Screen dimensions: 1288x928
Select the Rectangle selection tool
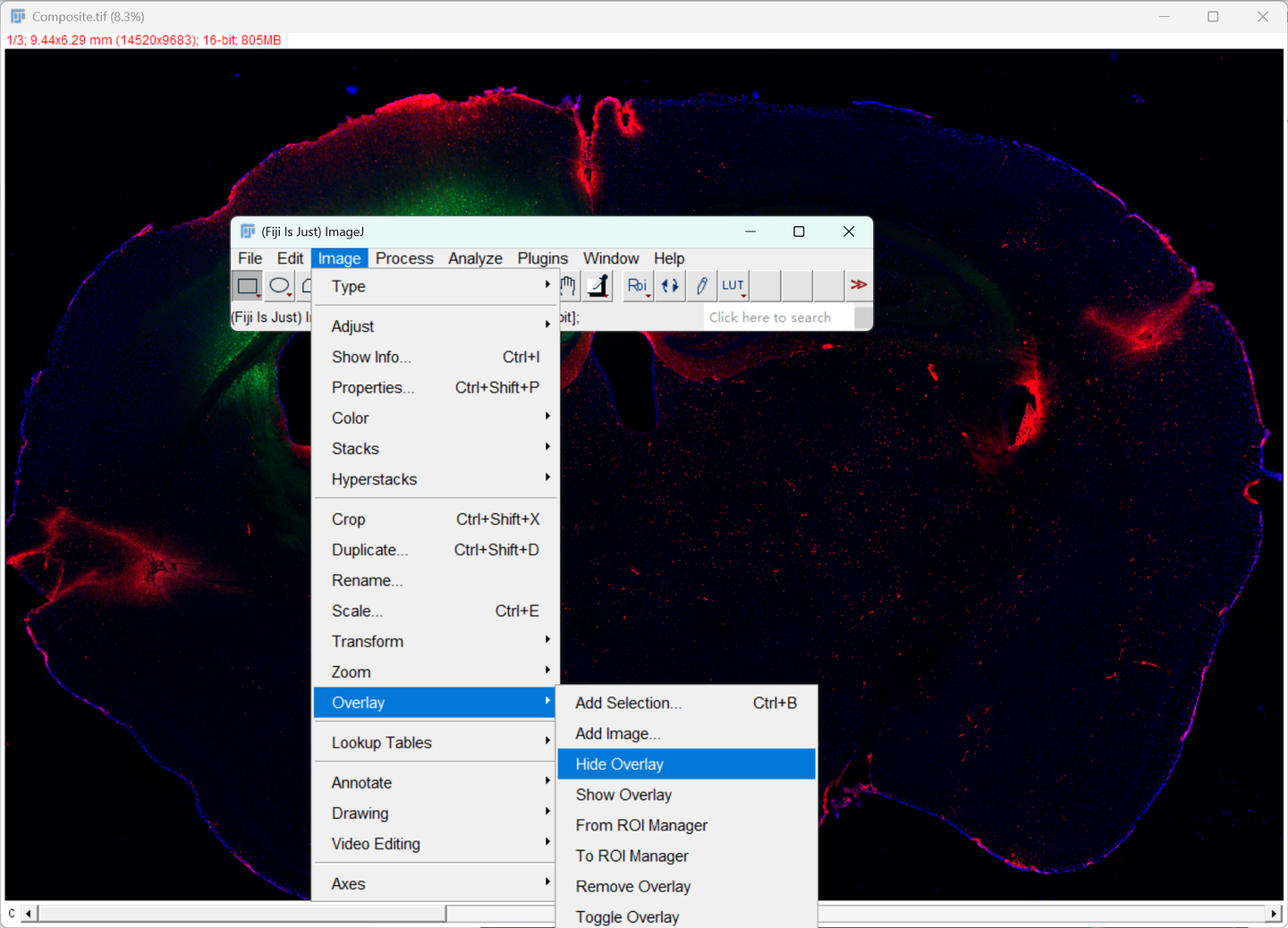[x=248, y=286]
